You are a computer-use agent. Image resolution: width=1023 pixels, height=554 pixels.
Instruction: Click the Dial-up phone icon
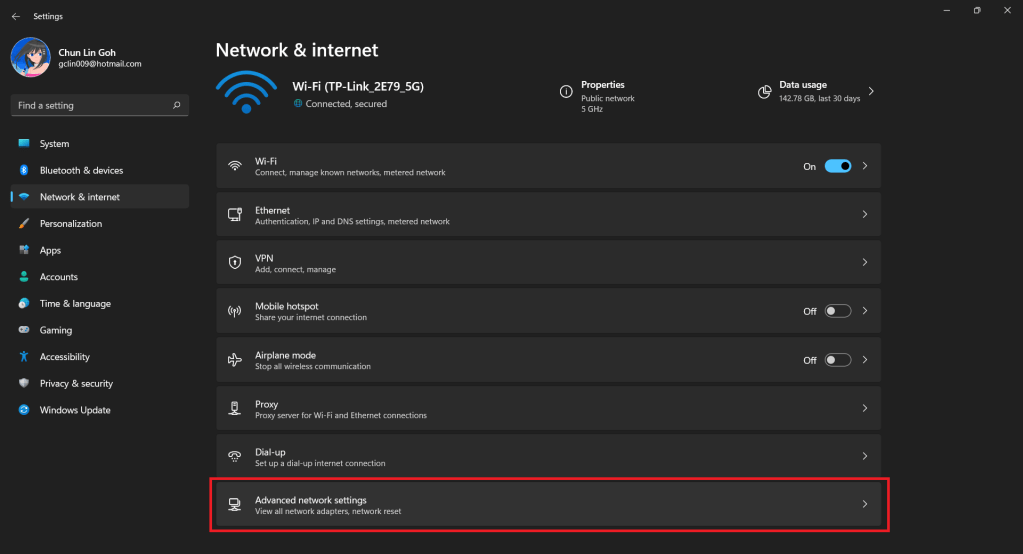[x=235, y=457]
